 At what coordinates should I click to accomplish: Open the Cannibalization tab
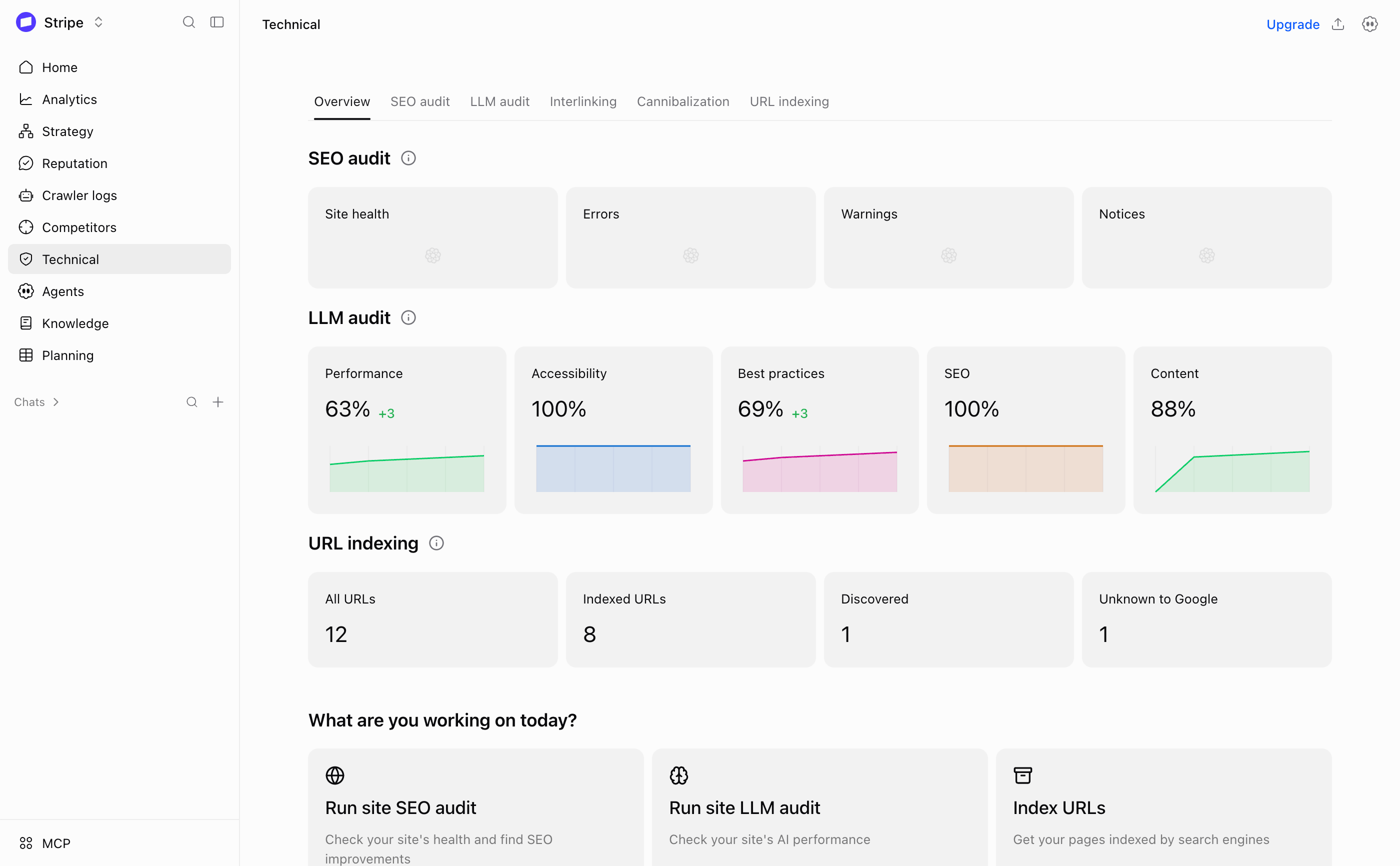pyautogui.click(x=682, y=101)
